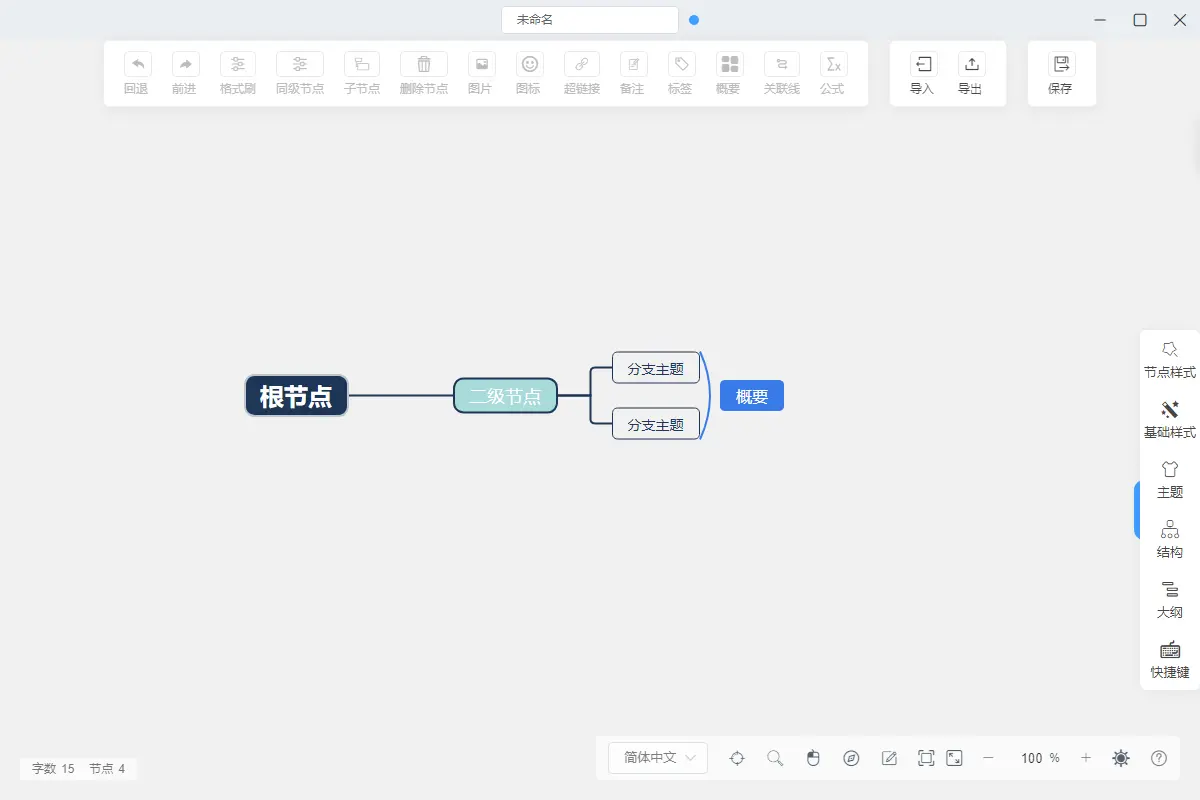Toggle read-only edit mode icon
Screen dimensions: 1200x800
pyautogui.click(x=889, y=758)
